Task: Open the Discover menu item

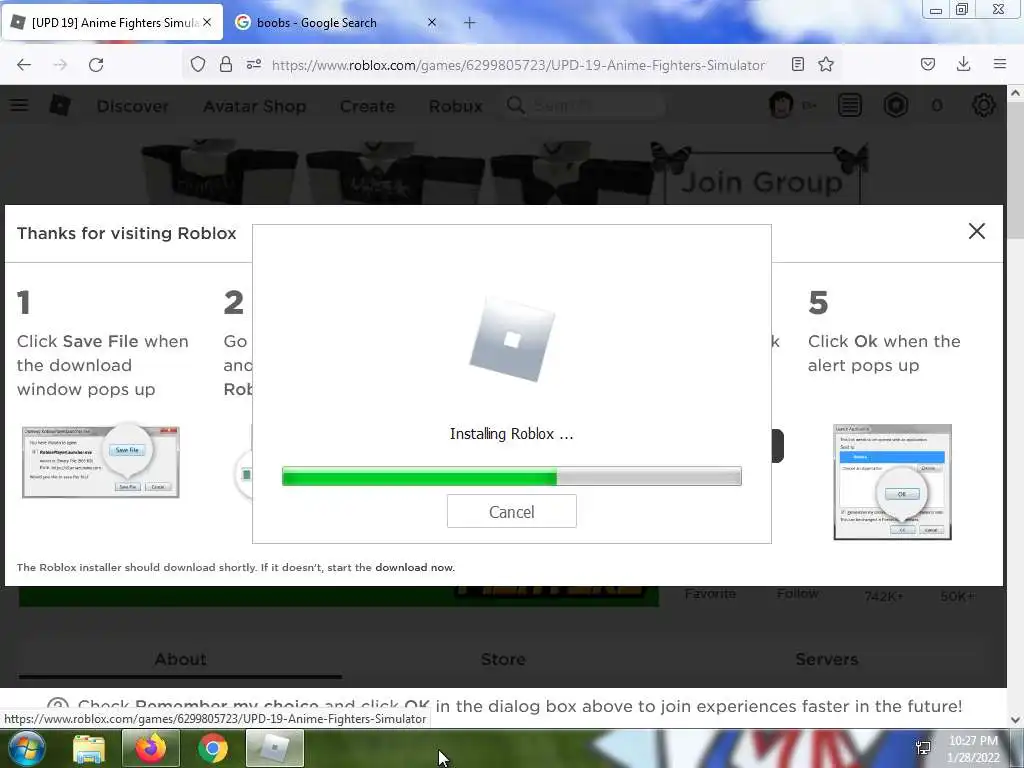Action: (133, 106)
